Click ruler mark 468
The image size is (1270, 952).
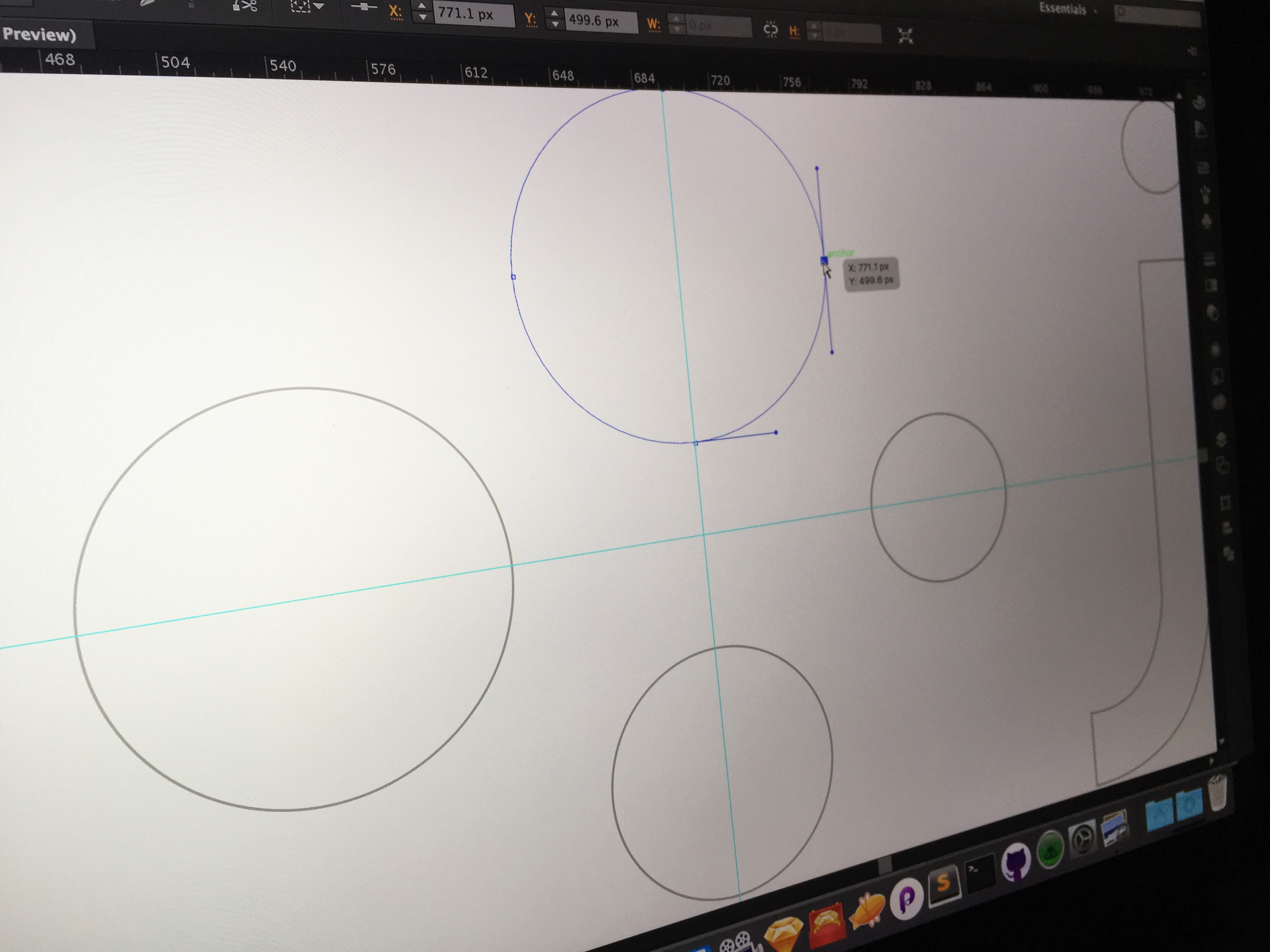pyautogui.click(x=60, y=59)
